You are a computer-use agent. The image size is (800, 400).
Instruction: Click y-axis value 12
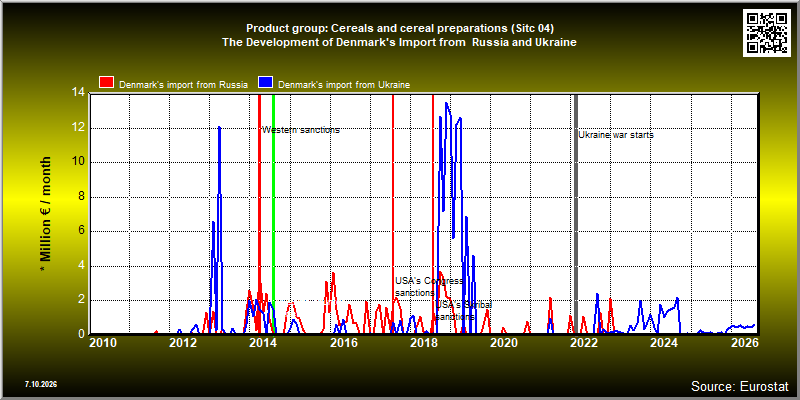[78, 128]
